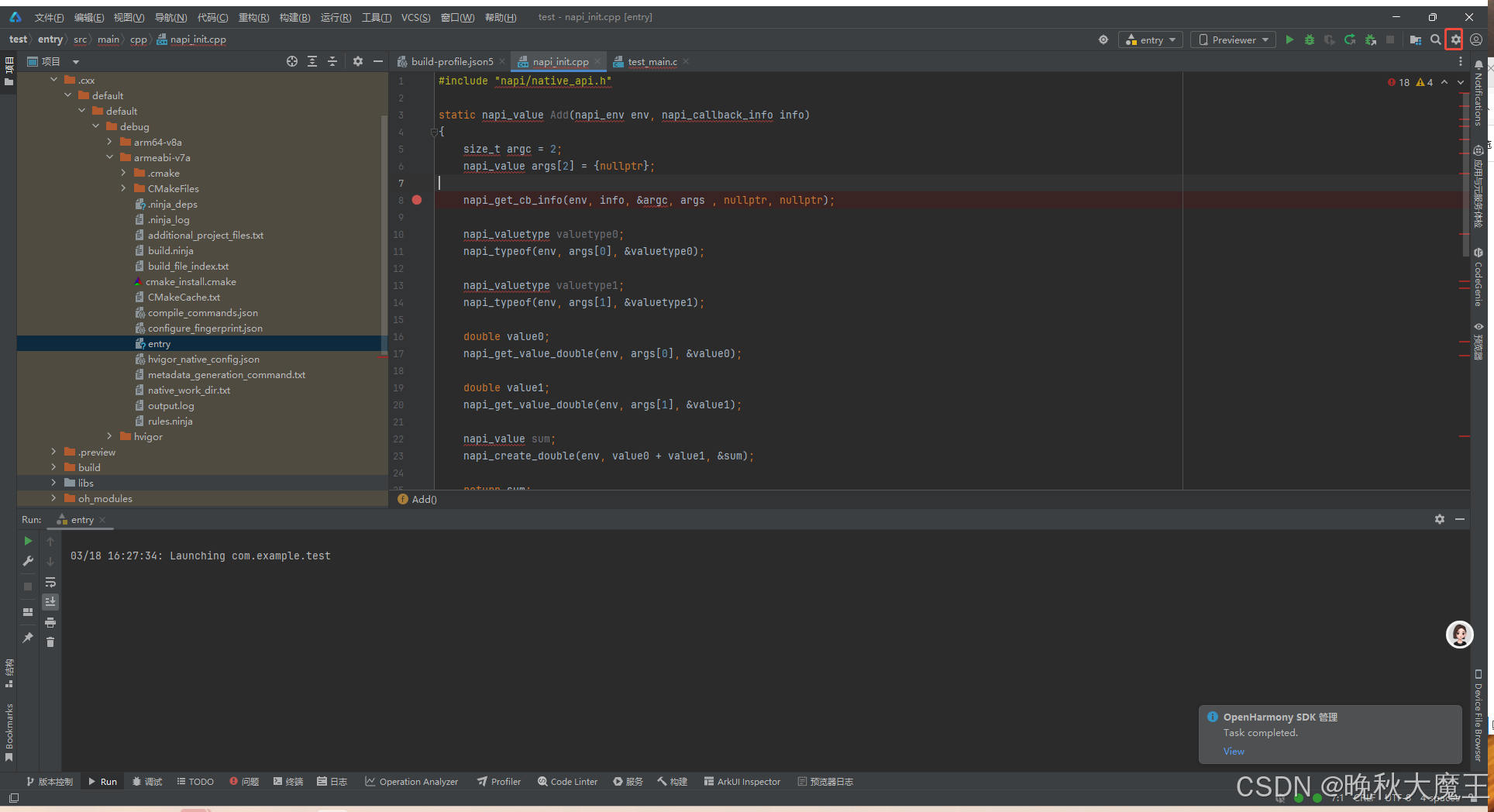Toggle Device File Browser side panel
The image size is (1494, 812).
[1479, 715]
